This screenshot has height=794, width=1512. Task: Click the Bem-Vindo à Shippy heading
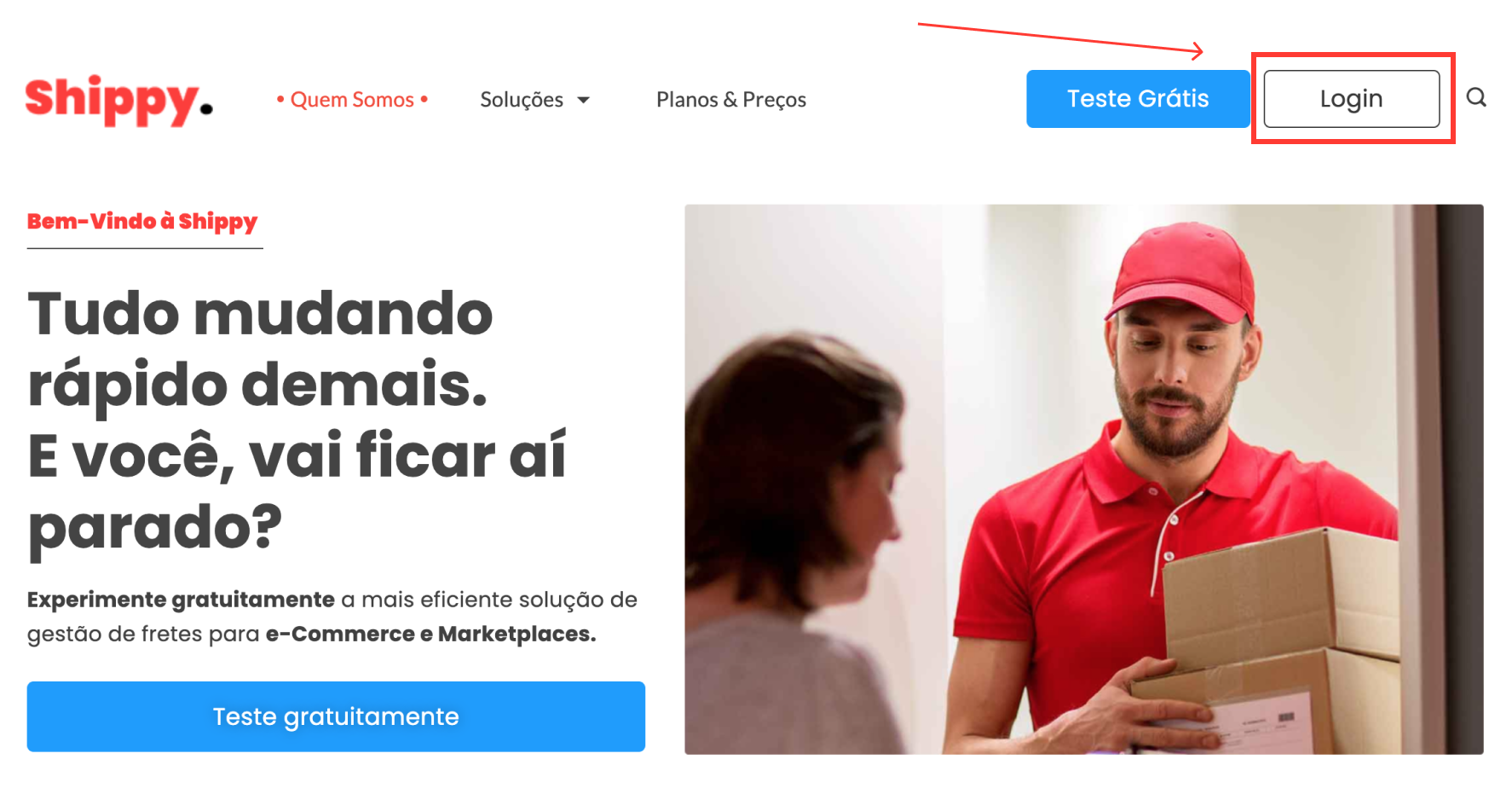tap(142, 222)
